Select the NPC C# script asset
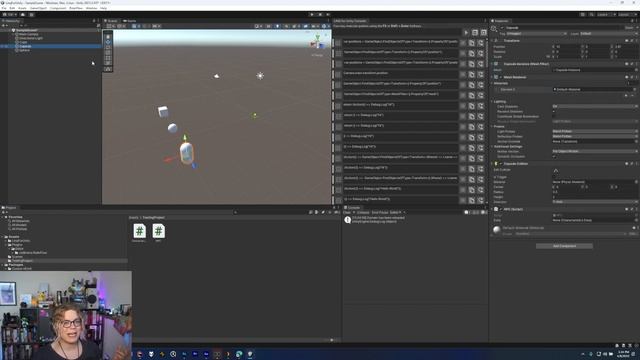This screenshot has height=360, width=640. [x=158, y=231]
